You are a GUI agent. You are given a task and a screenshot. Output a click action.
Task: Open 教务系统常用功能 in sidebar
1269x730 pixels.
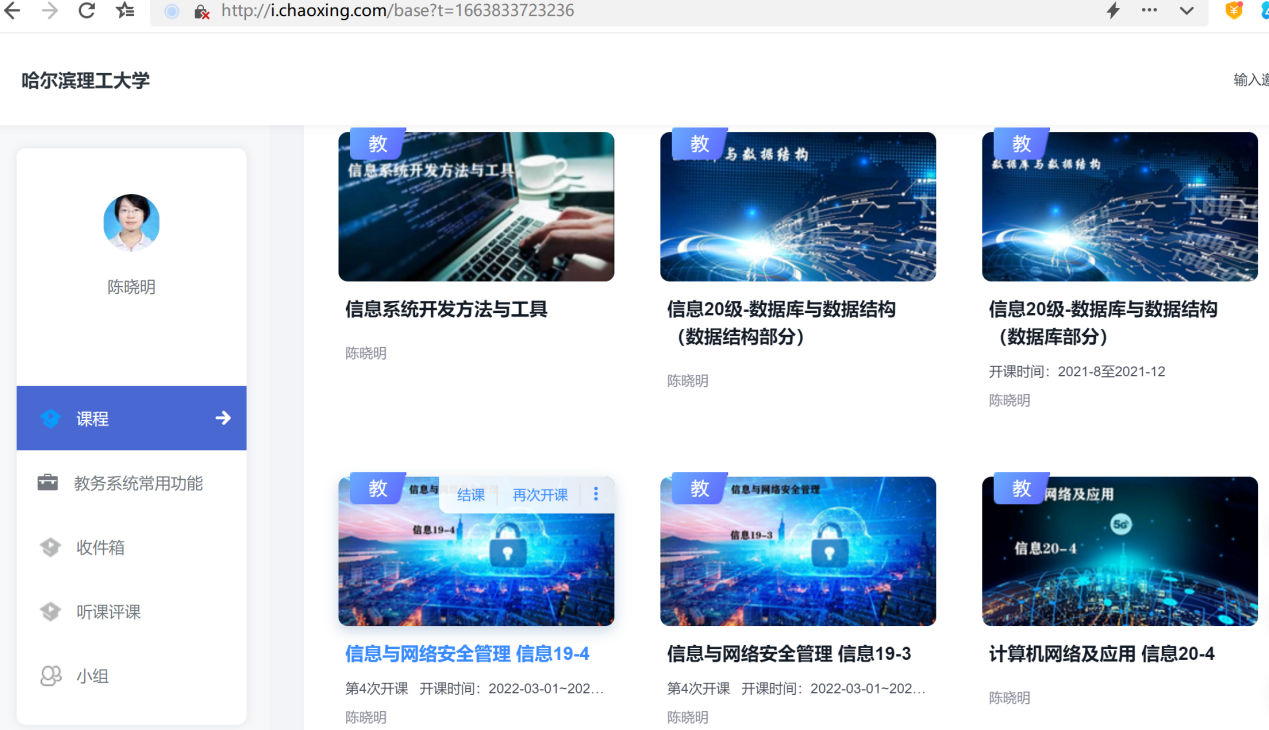[x=138, y=483]
